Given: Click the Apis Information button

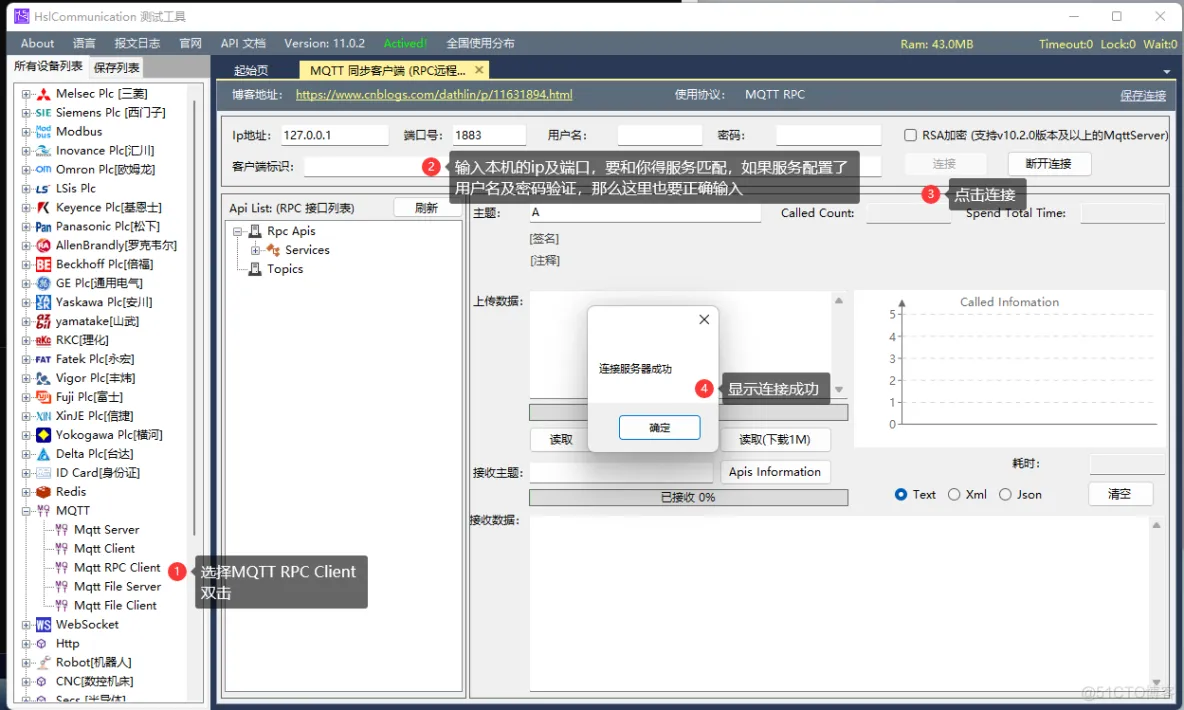Looking at the screenshot, I should point(775,471).
